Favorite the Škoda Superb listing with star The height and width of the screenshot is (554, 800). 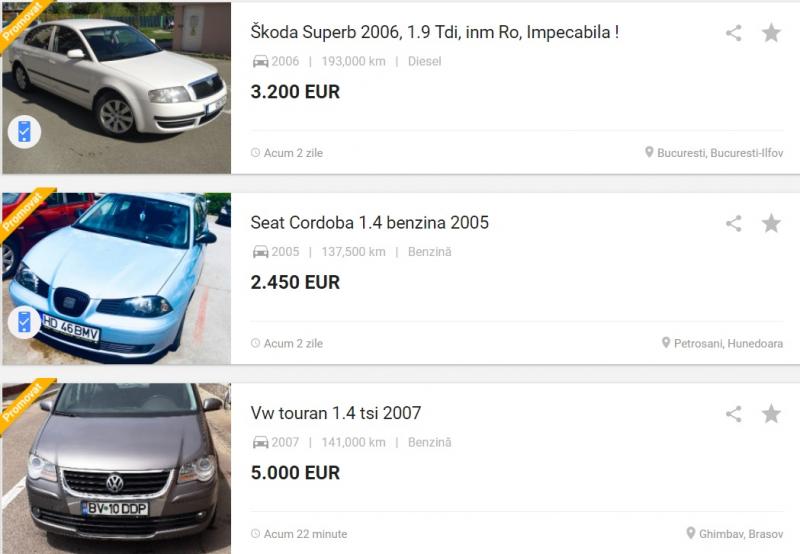click(x=771, y=33)
